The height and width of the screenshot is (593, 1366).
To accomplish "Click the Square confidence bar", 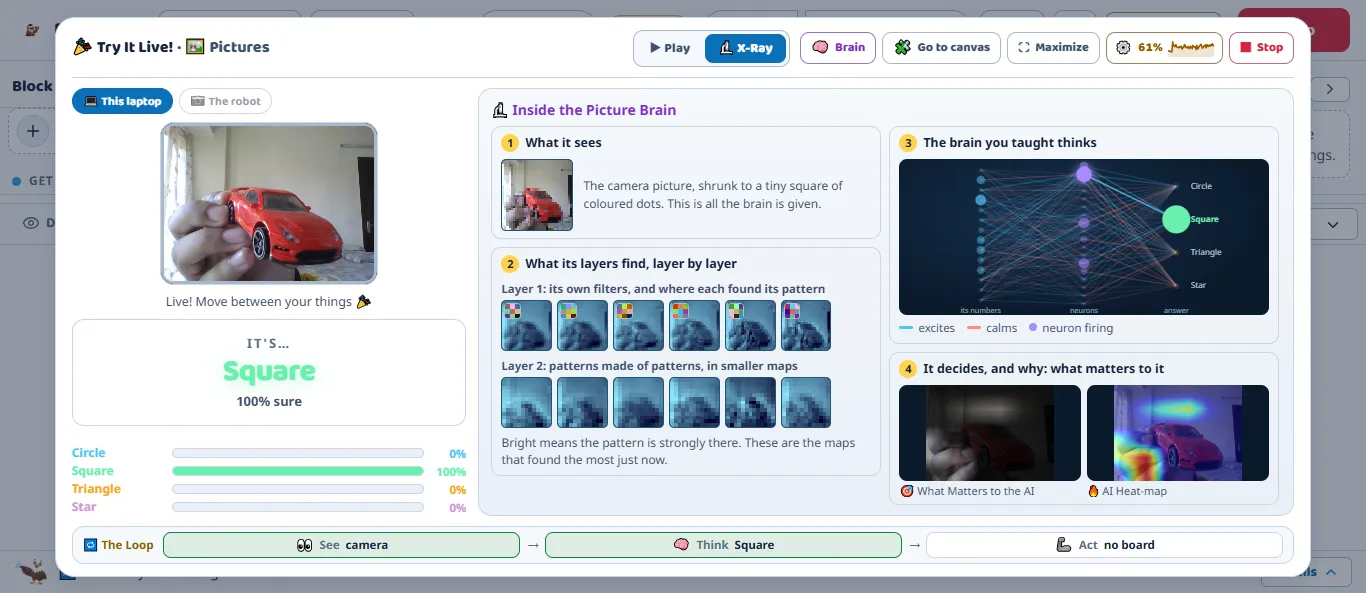I will (x=298, y=471).
